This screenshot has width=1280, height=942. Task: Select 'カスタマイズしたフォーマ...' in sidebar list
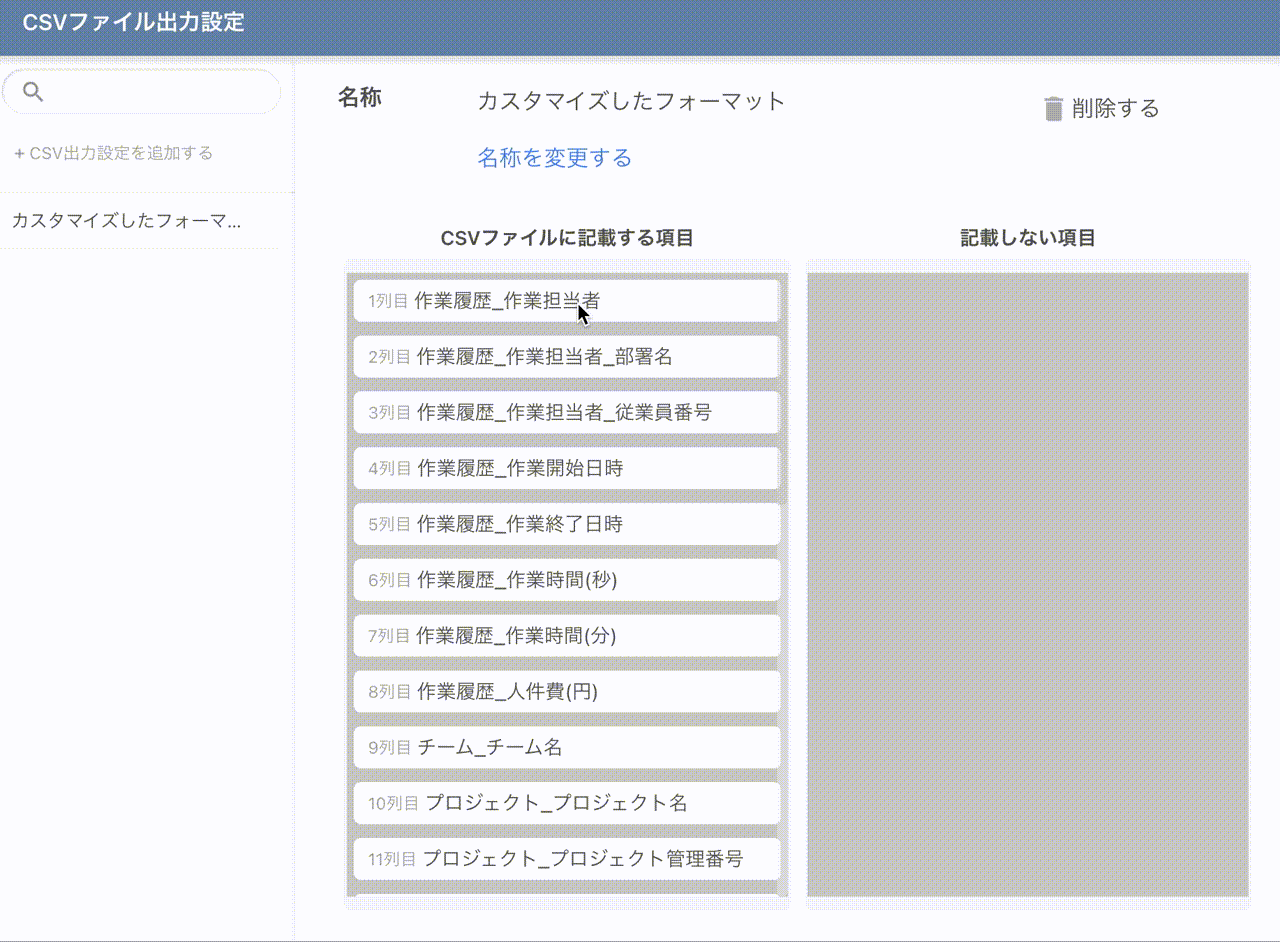(x=127, y=221)
